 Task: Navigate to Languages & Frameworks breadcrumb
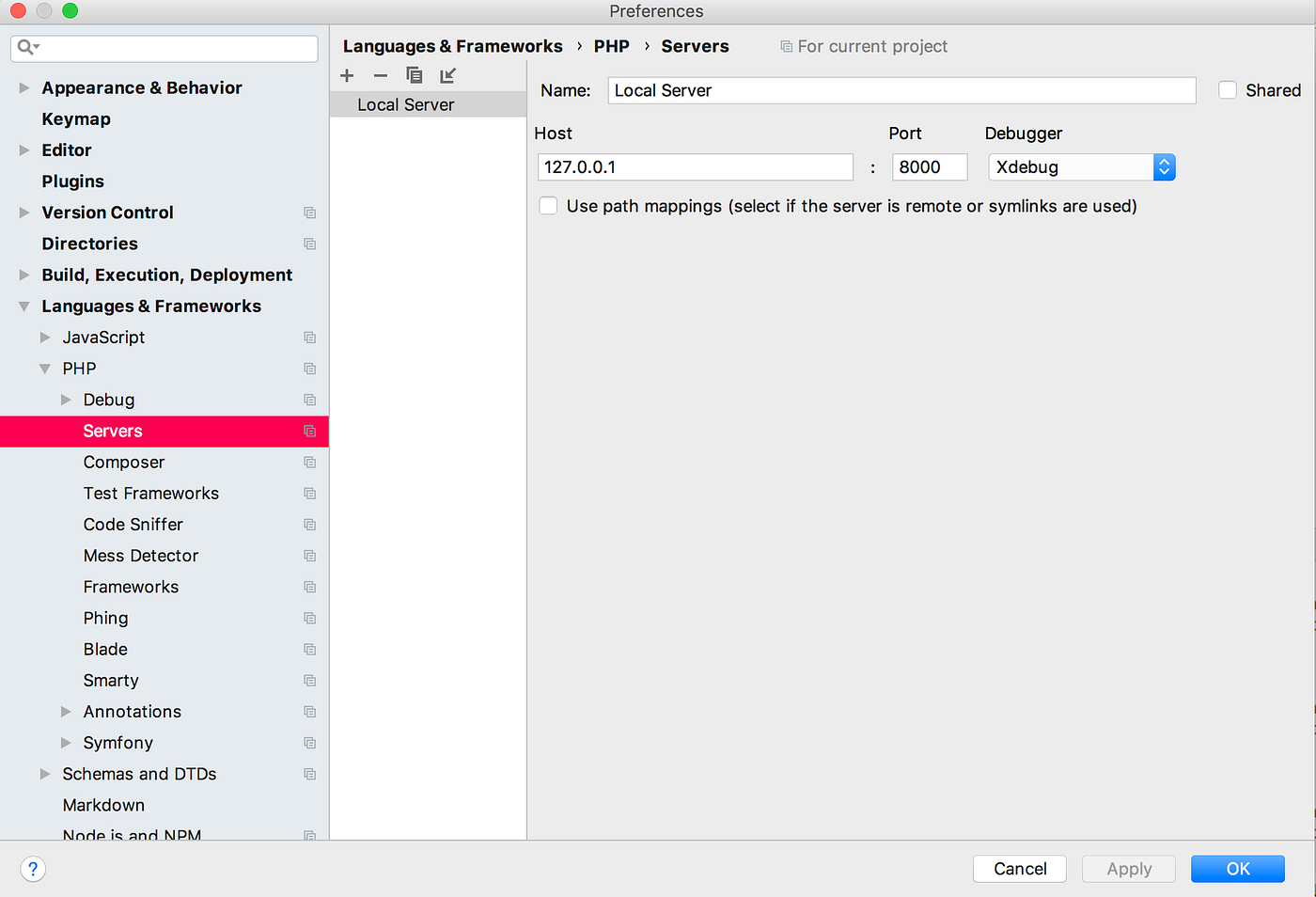coord(453,45)
